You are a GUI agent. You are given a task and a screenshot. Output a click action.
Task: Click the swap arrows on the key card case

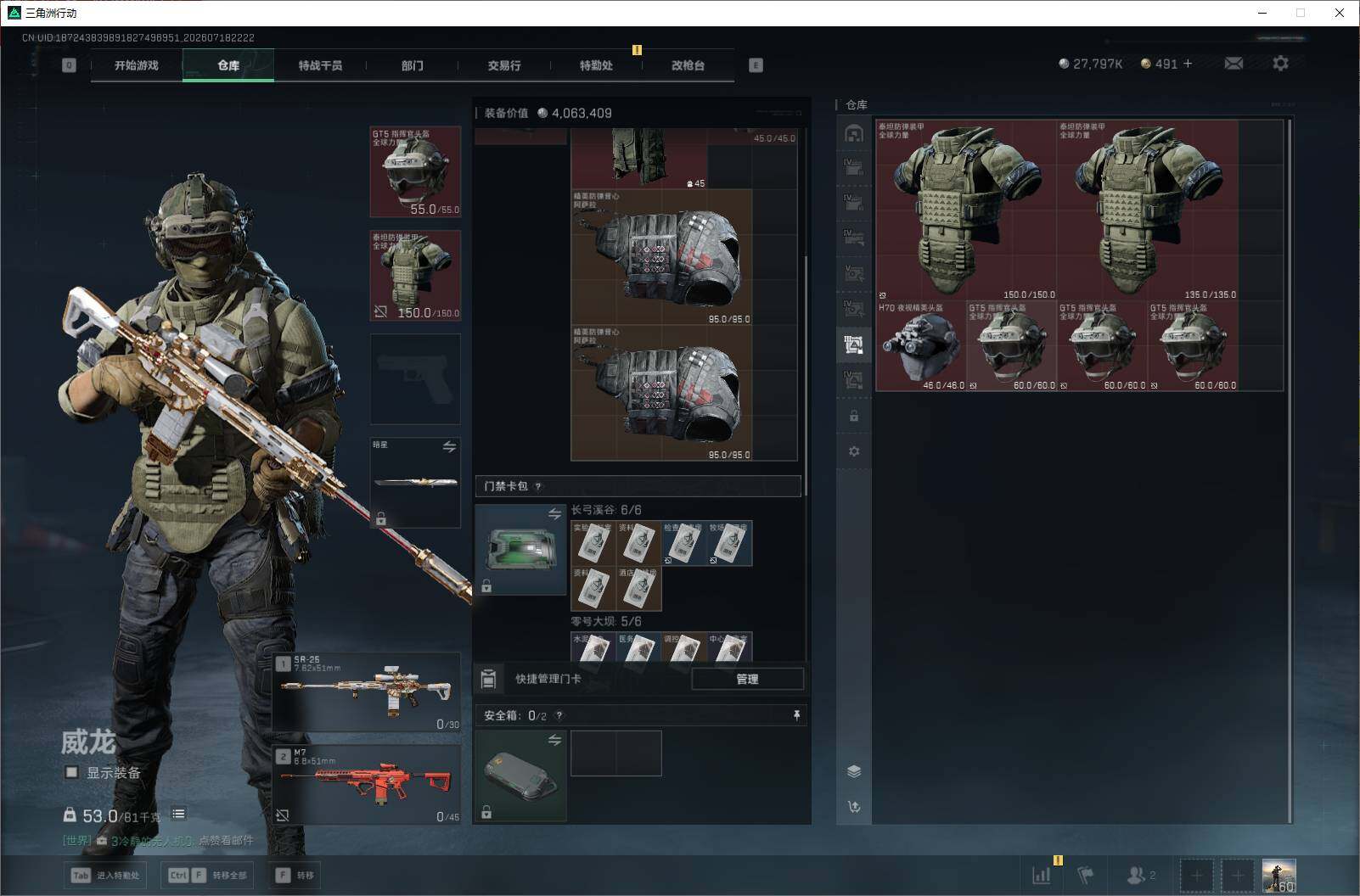tap(554, 514)
